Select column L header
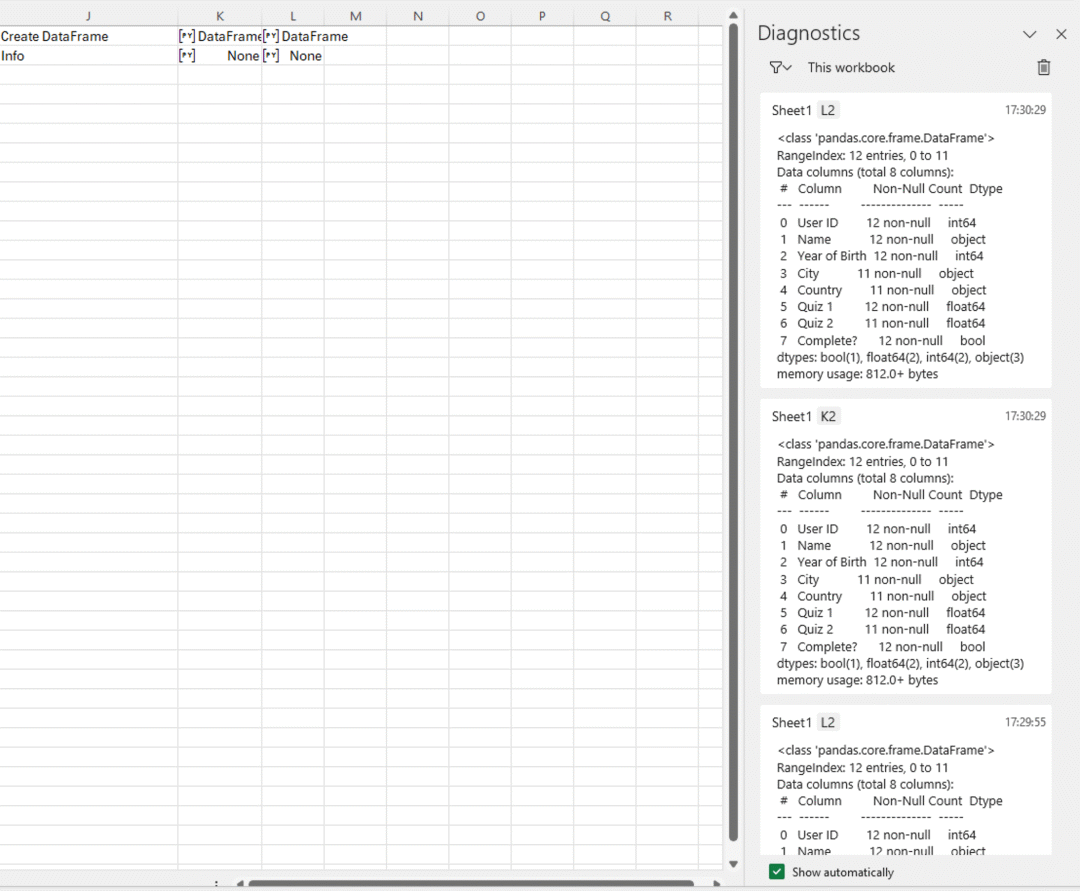This screenshot has height=891, width=1080. coord(293,16)
